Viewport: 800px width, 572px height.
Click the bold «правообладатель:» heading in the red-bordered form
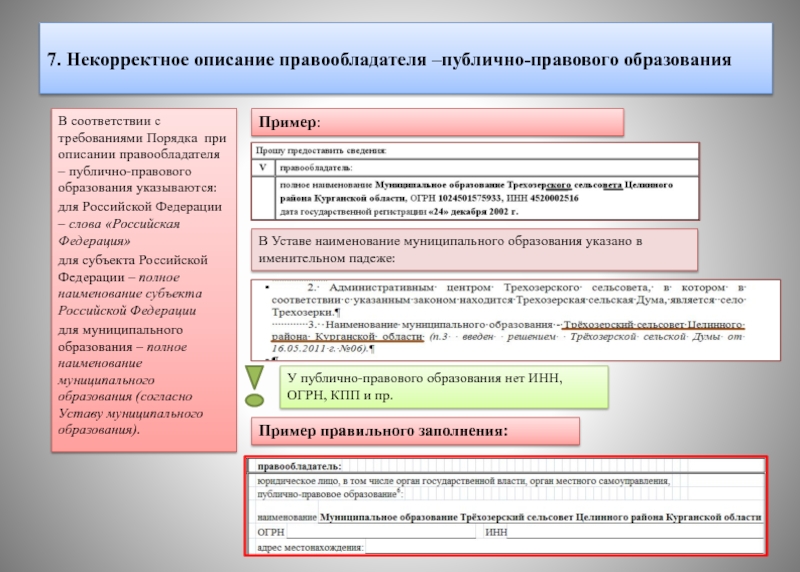tap(300, 466)
